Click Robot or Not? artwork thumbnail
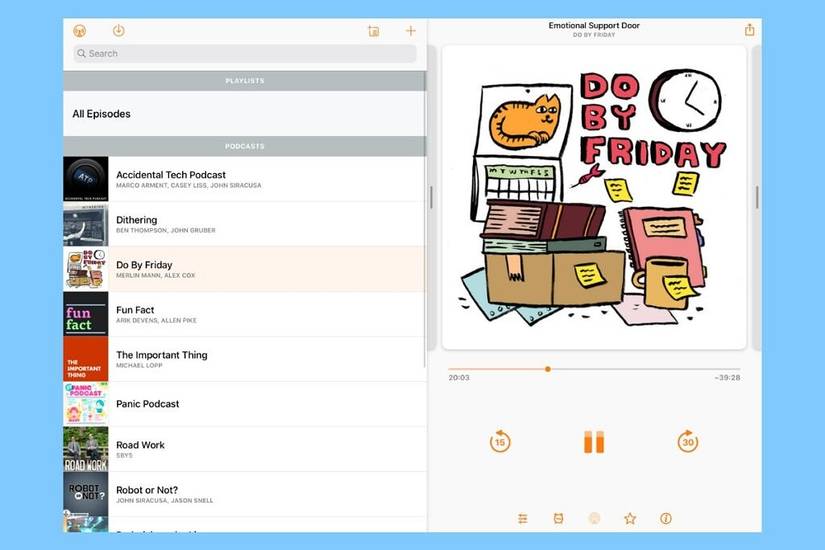The height and width of the screenshot is (550, 825). [86, 494]
